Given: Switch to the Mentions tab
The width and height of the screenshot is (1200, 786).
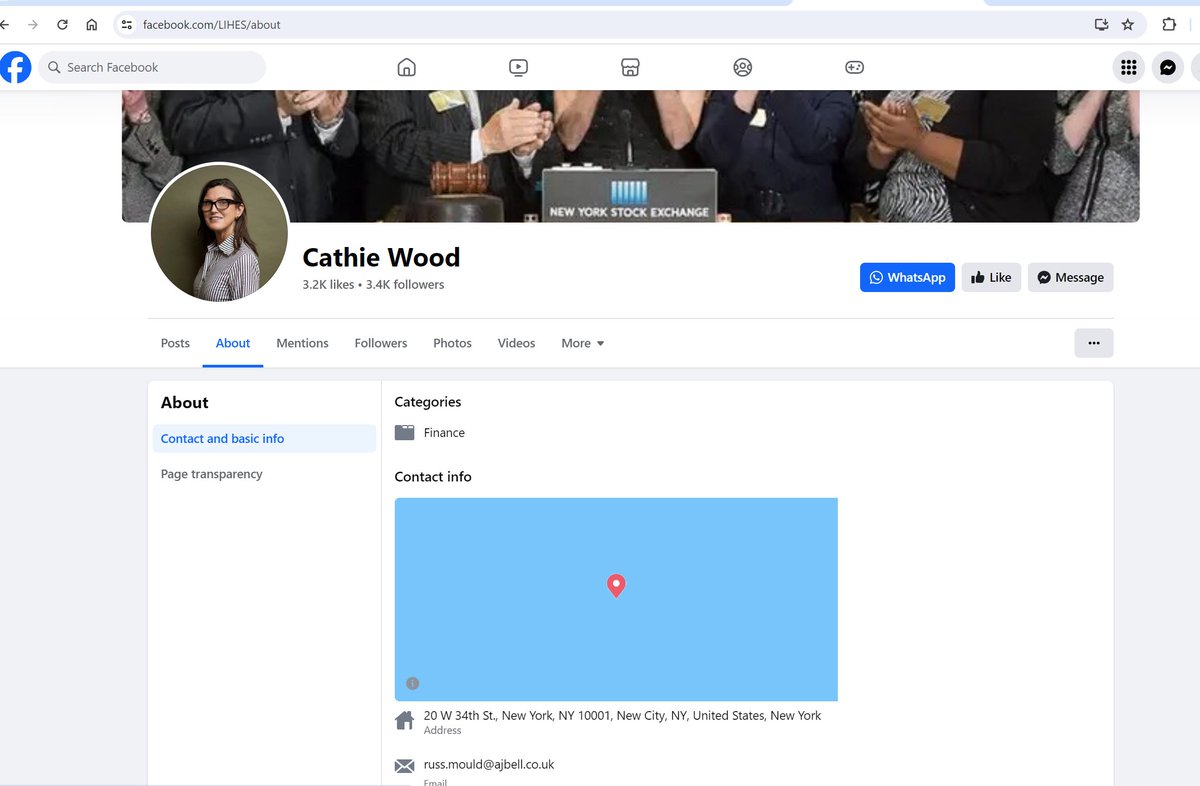Looking at the screenshot, I should point(302,343).
